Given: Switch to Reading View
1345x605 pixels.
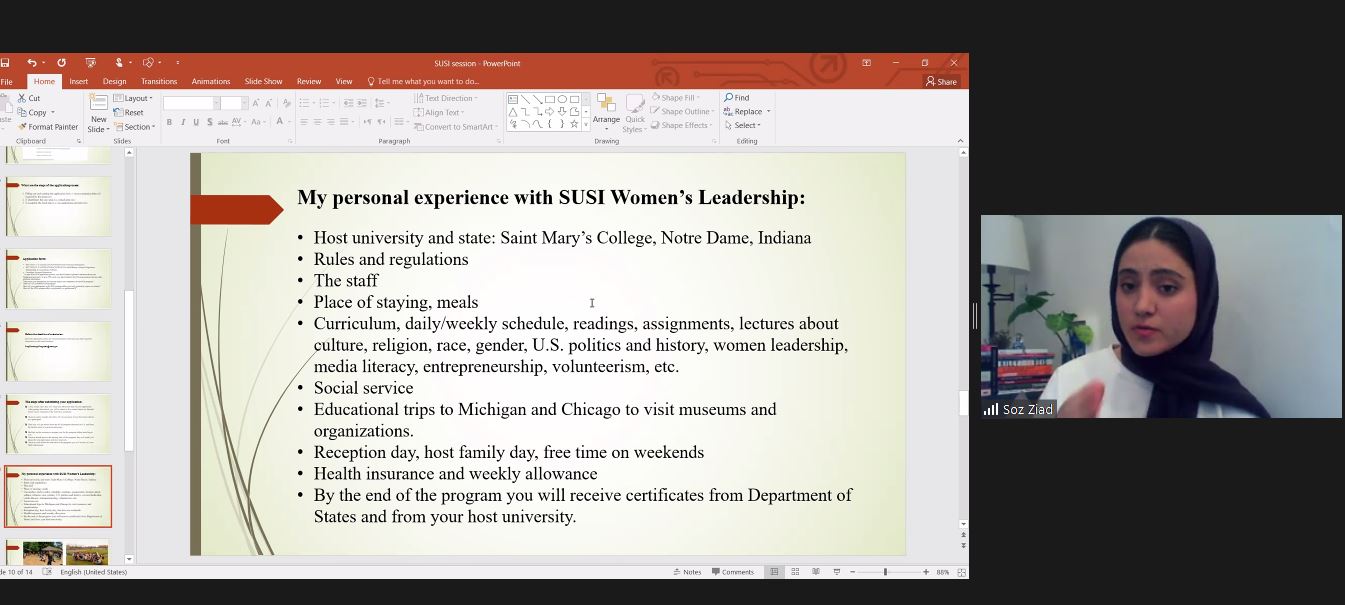Looking at the screenshot, I should 816,572.
